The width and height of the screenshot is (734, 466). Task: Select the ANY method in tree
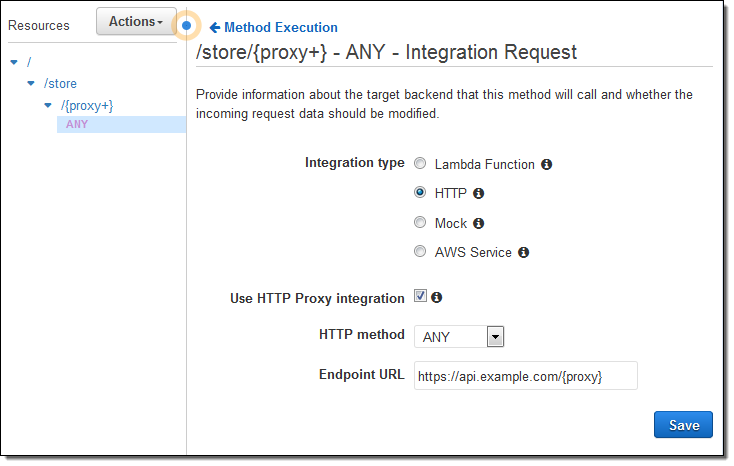(77, 125)
